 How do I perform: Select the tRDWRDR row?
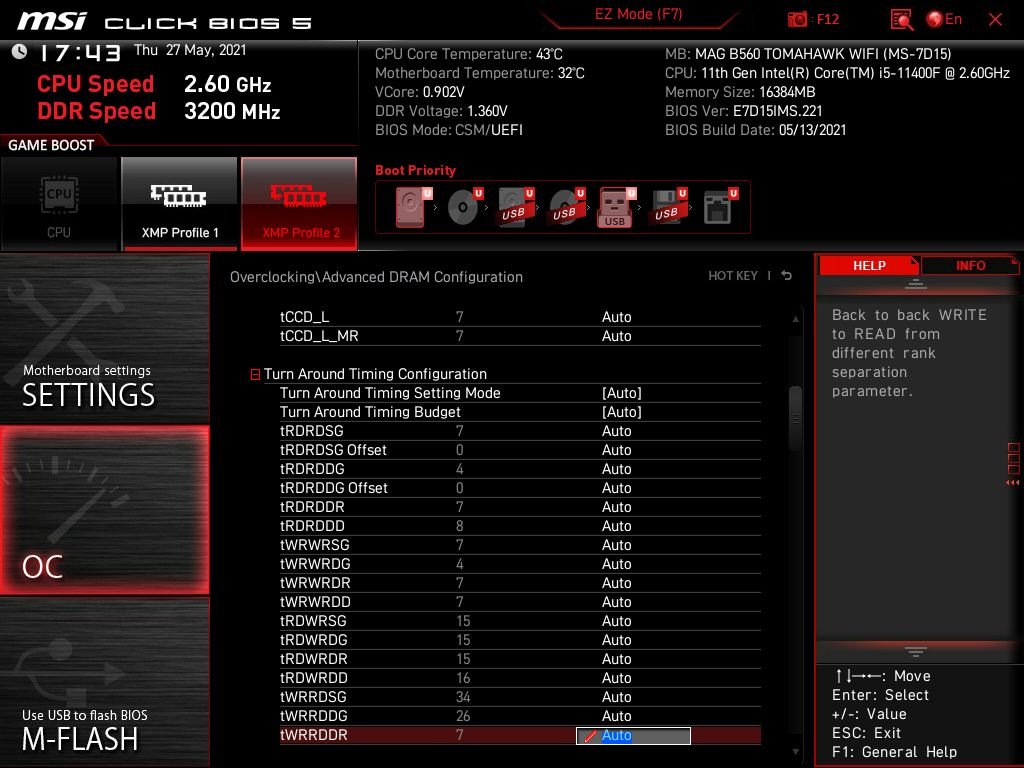520,658
